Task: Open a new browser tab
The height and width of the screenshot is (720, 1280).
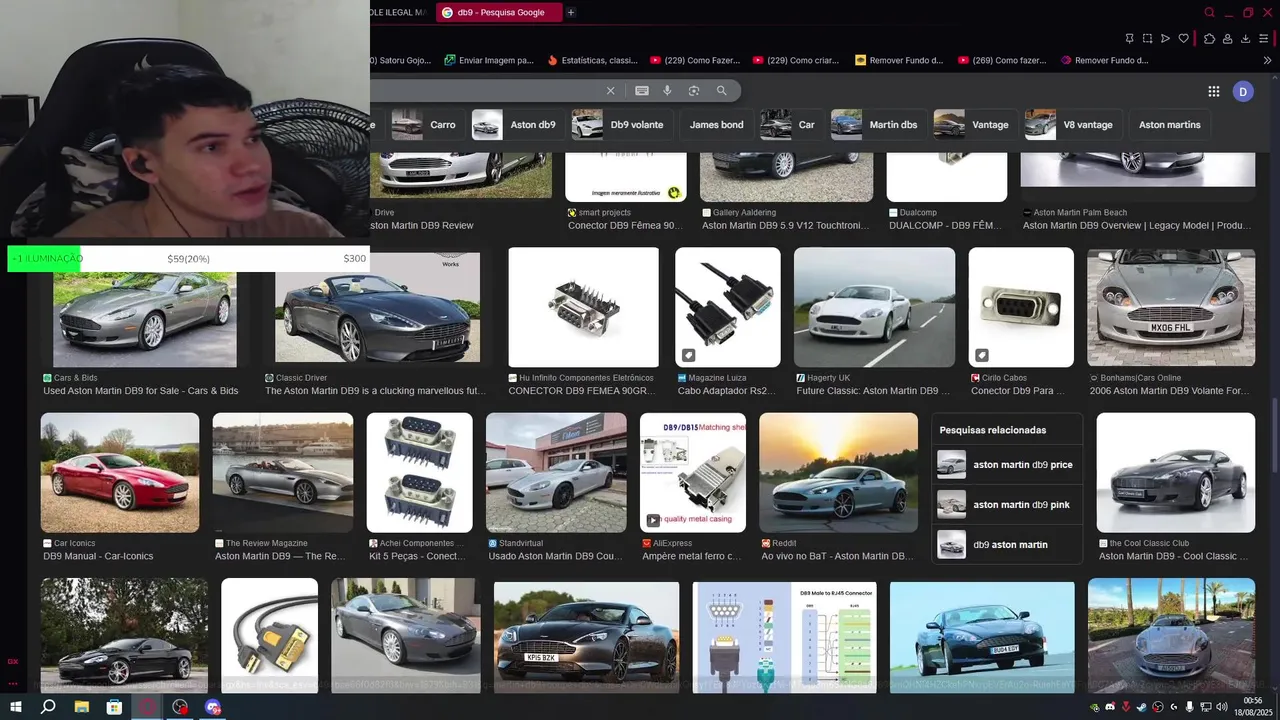Action: click(571, 12)
